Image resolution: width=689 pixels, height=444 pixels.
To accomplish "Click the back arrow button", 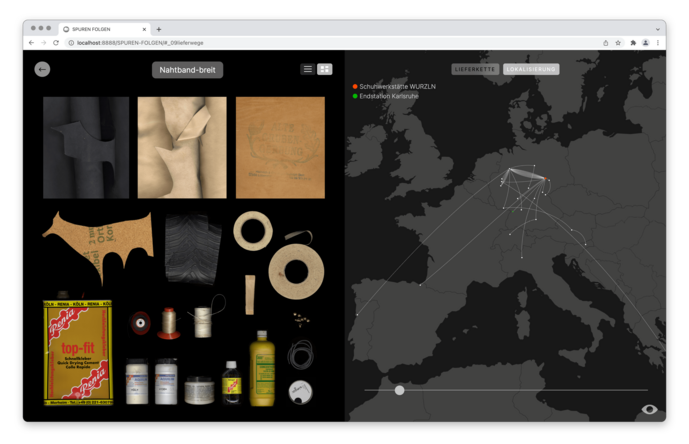I will (x=42, y=69).
